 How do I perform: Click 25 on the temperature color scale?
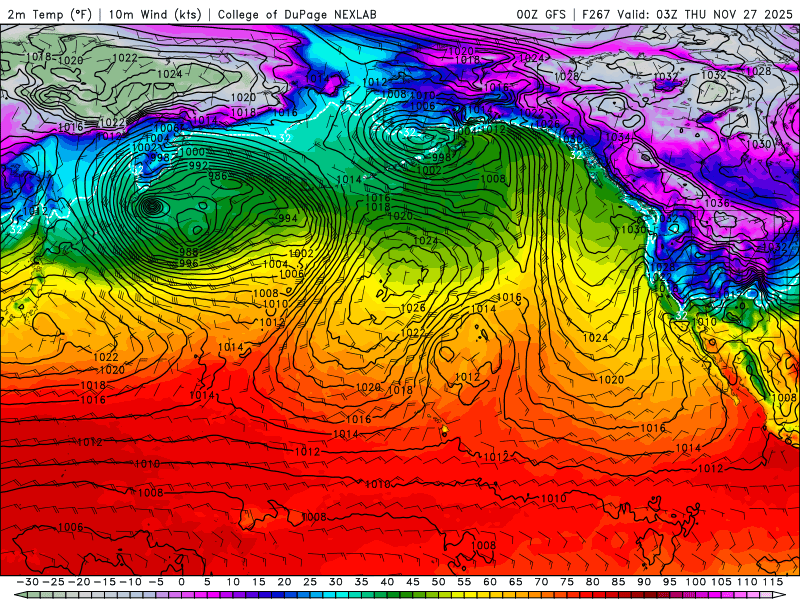pyautogui.click(x=310, y=582)
